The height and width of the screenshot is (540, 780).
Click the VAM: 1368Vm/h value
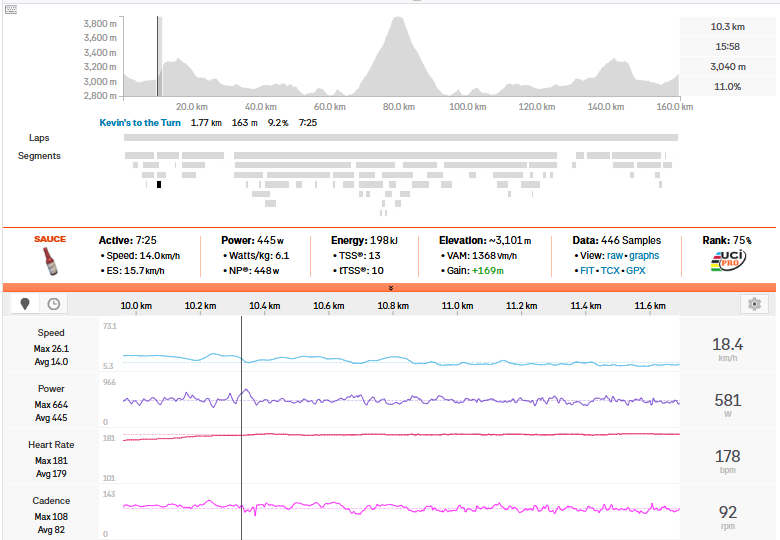point(483,256)
